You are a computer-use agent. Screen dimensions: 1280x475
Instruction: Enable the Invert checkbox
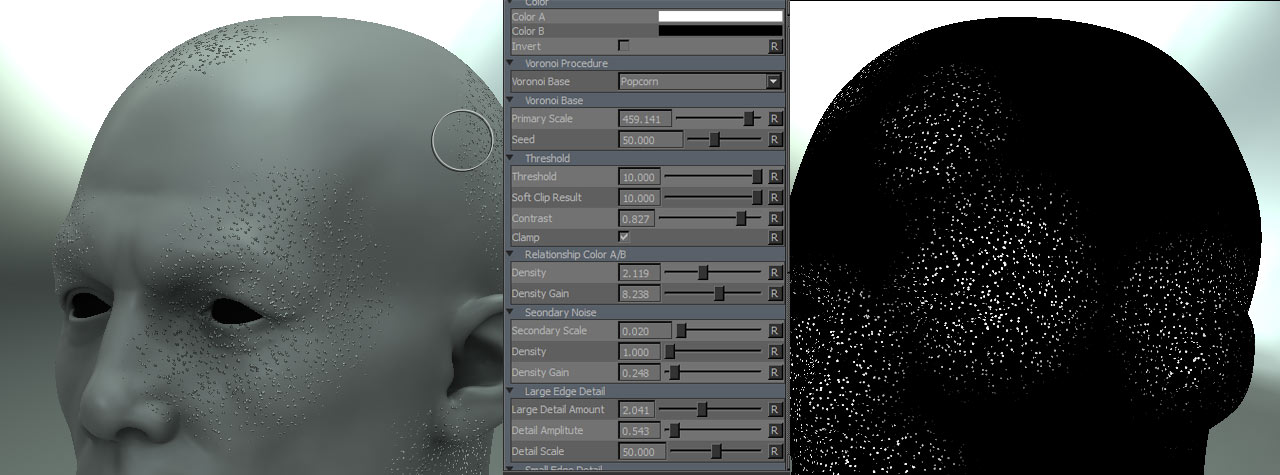624,46
